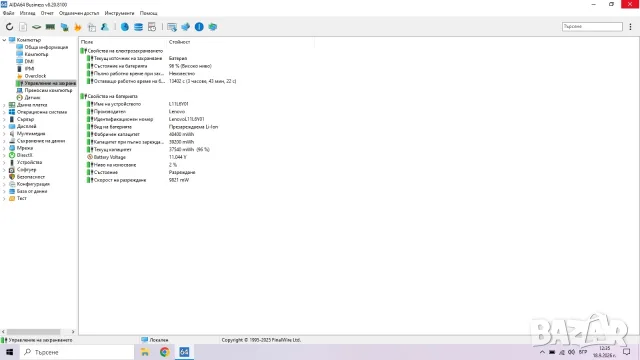
Task: Click the blue arrow toolbar icon
Action: pyautogui.click(x=185, y=27)
